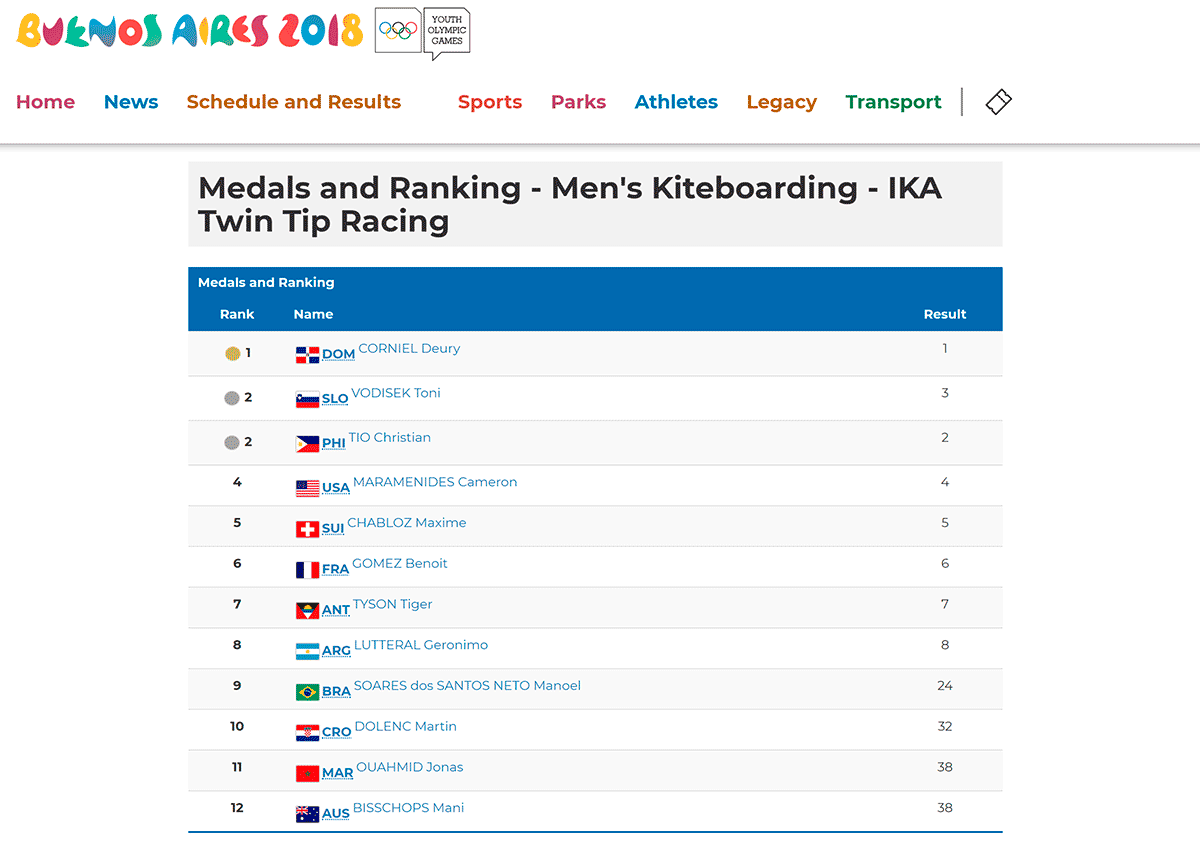Click the medal icon in VODISEK's row
1200x845 pixels.
point(232,398)
